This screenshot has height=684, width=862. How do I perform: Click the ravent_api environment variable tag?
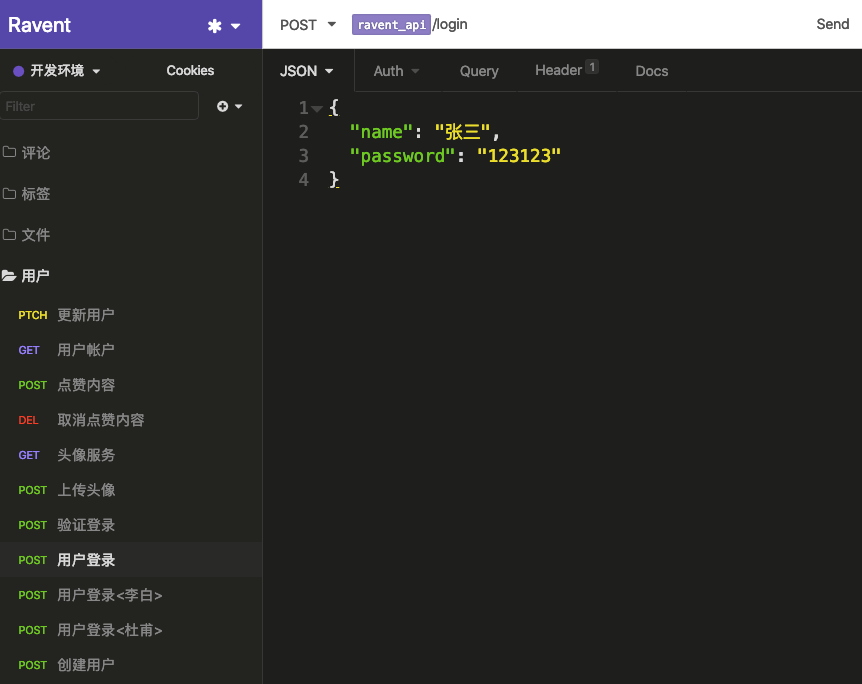point(391,25)
